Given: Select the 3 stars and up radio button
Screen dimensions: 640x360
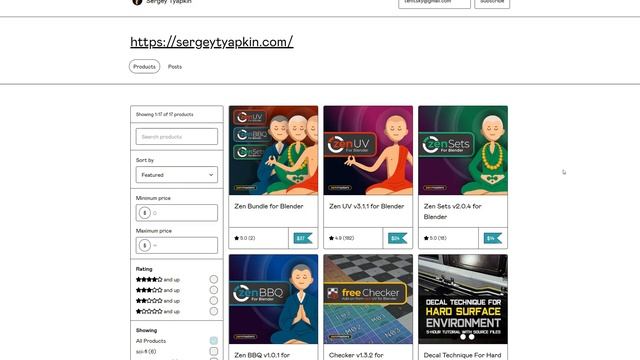Looking at the screenshot, I should pos(213,290).
